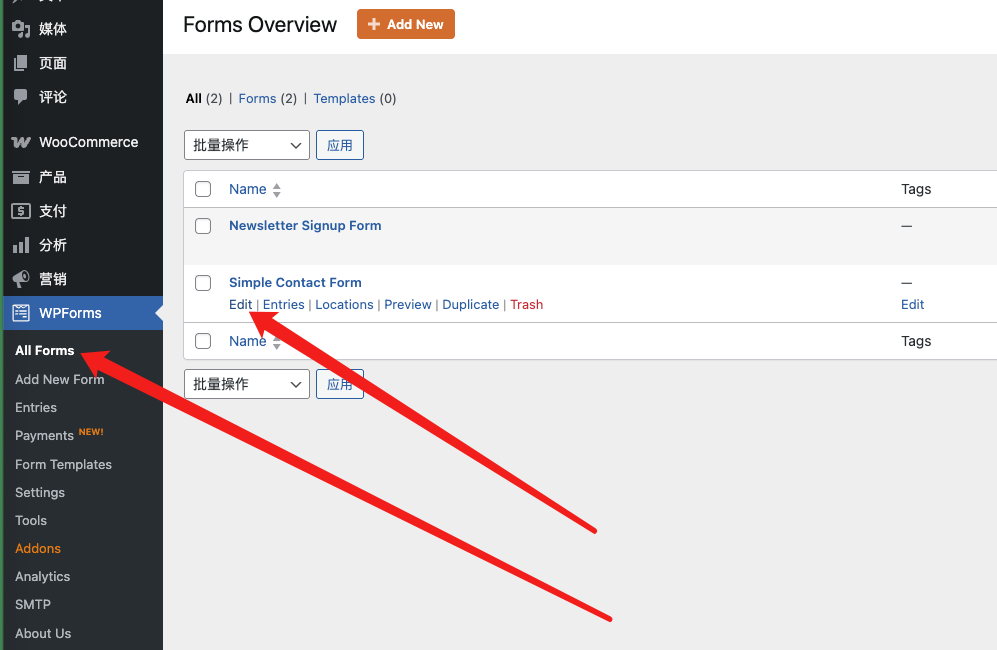
Task: View Entries for Simple Contact Form row
Action: pos(284,305)
